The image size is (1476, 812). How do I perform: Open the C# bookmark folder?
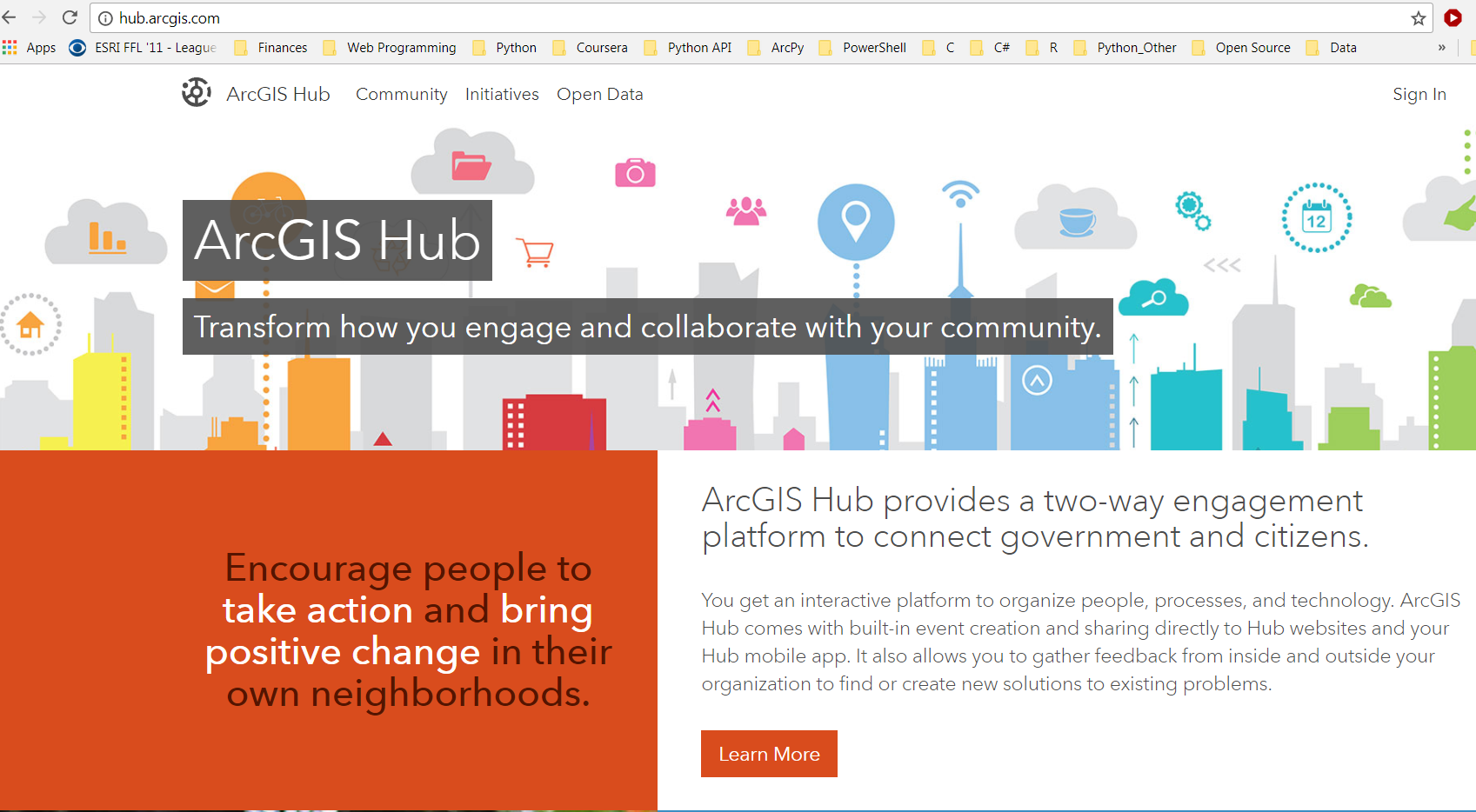(x=991, y=48)
